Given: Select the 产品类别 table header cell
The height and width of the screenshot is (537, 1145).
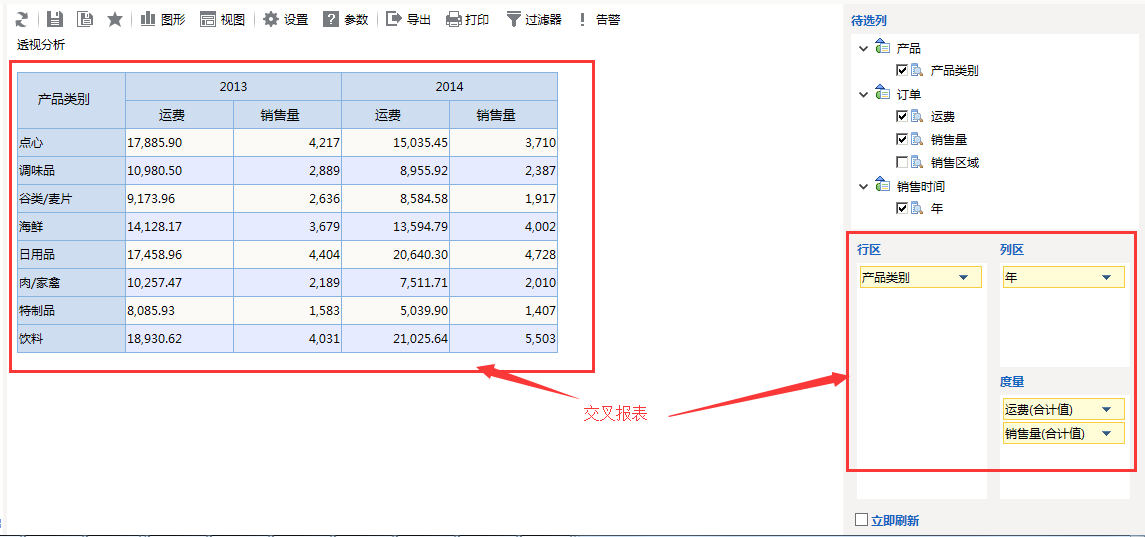Looking at the screenshot, I should pyautogui.click(x=72, y=100).
